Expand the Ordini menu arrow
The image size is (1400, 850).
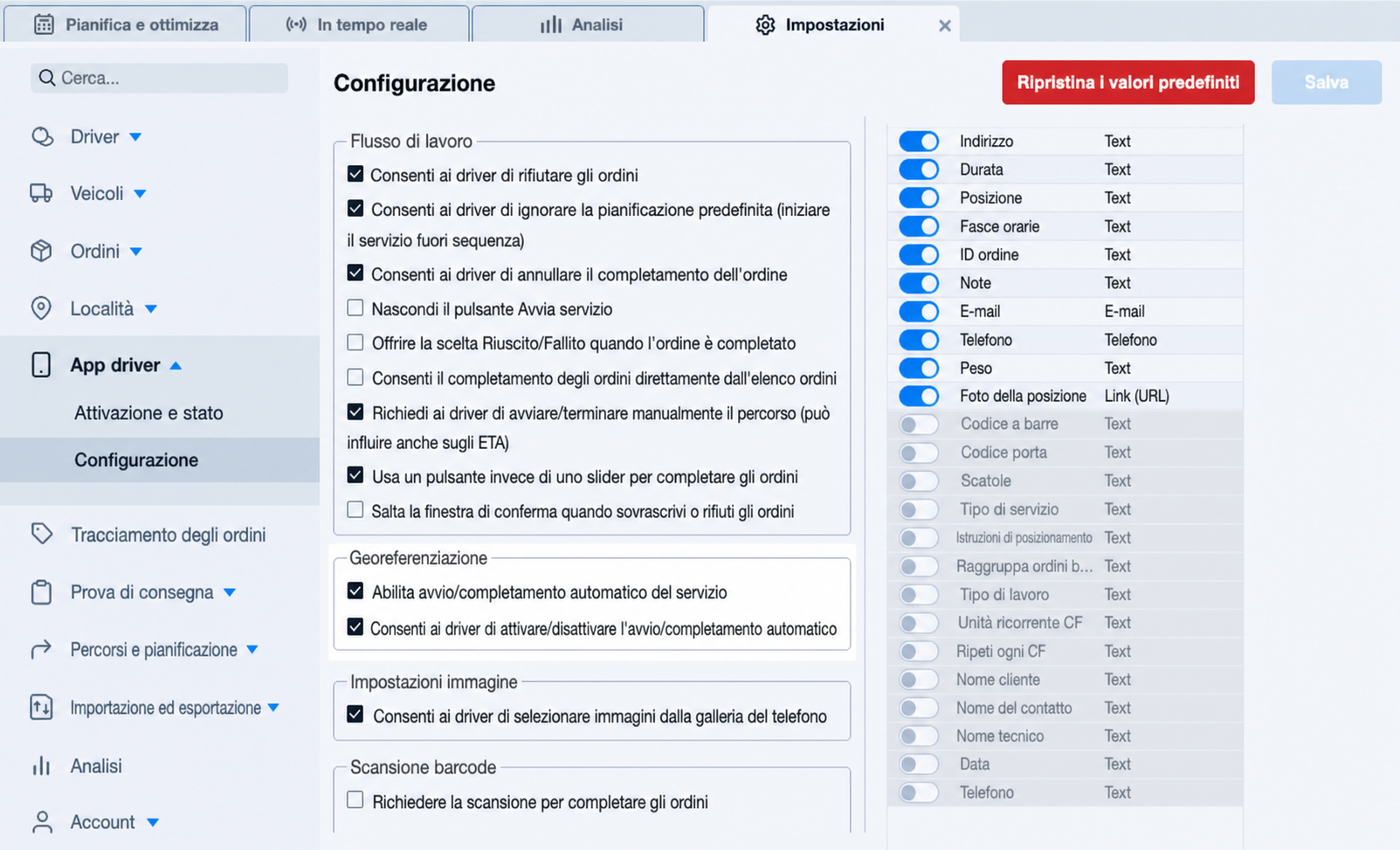(135, 252)
